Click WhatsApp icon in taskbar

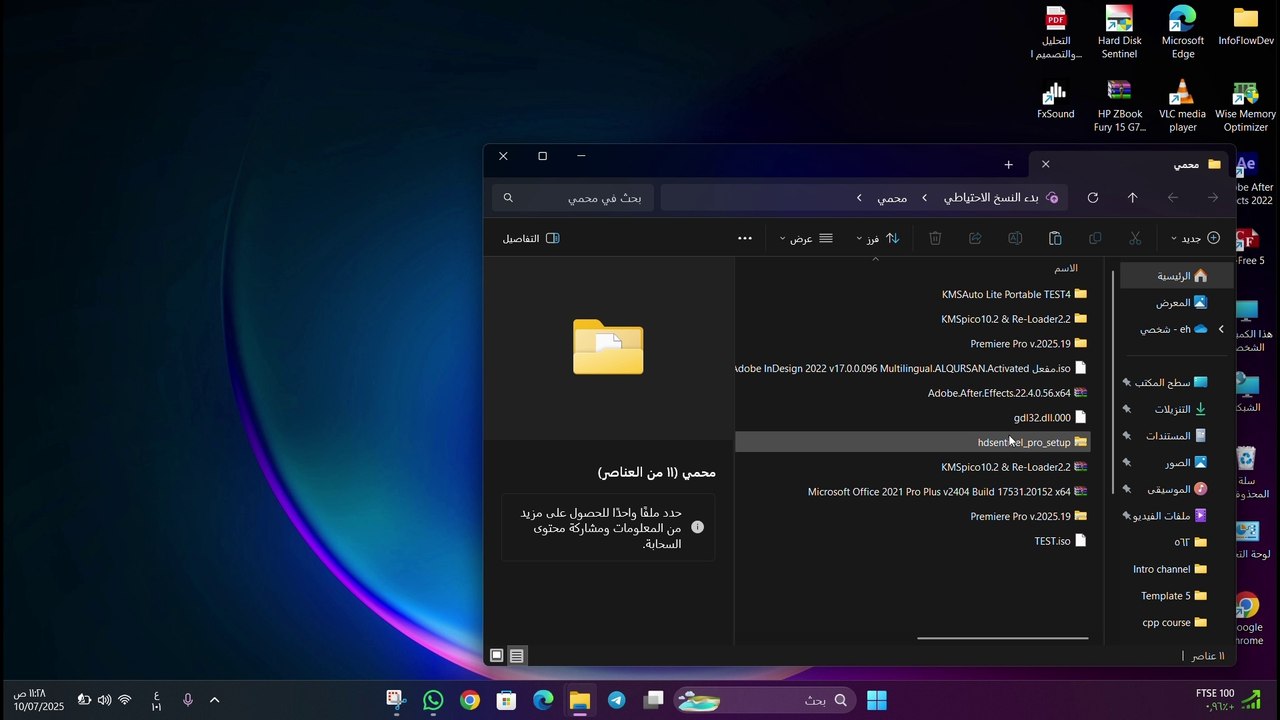(433, 700)
